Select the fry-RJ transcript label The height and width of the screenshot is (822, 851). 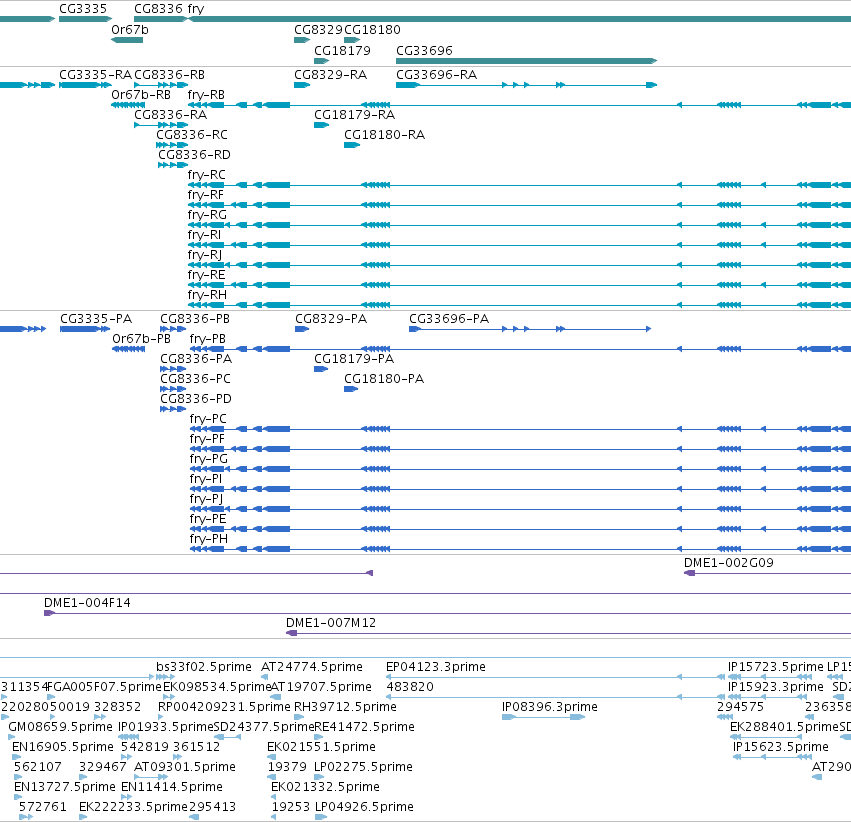coord(205,255)
